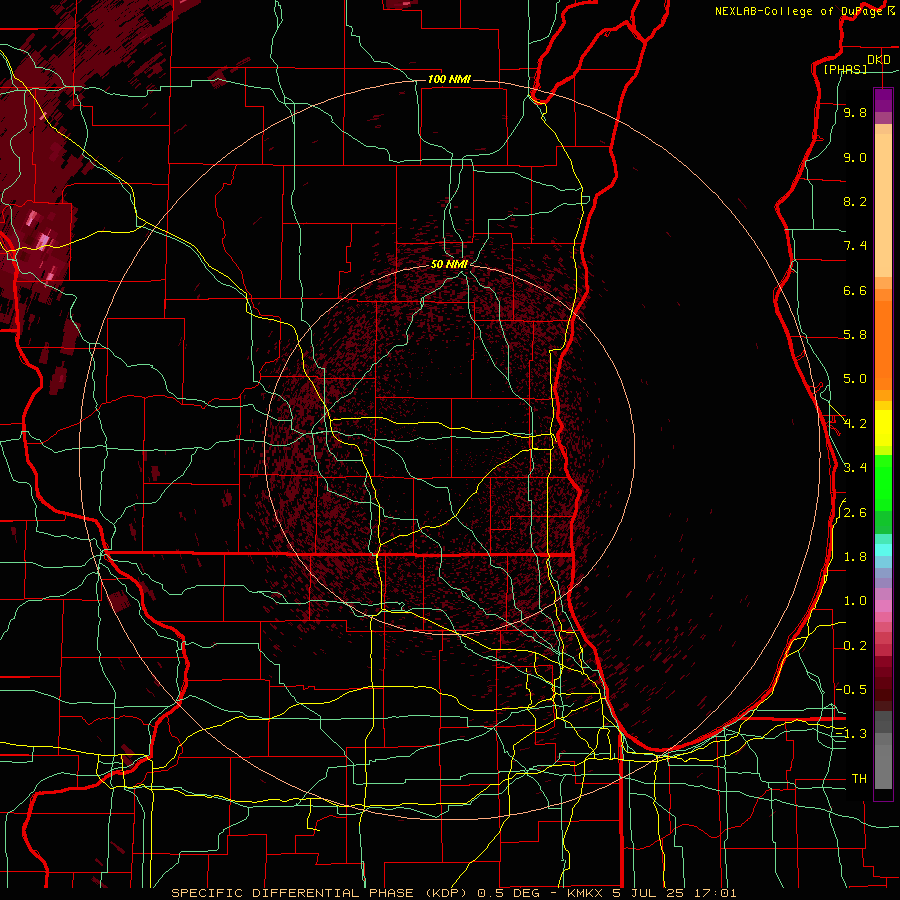The height and width of the screenshot is (900, 900).
Task: Click the 1.0 scale value
Action: click(855, 602)
